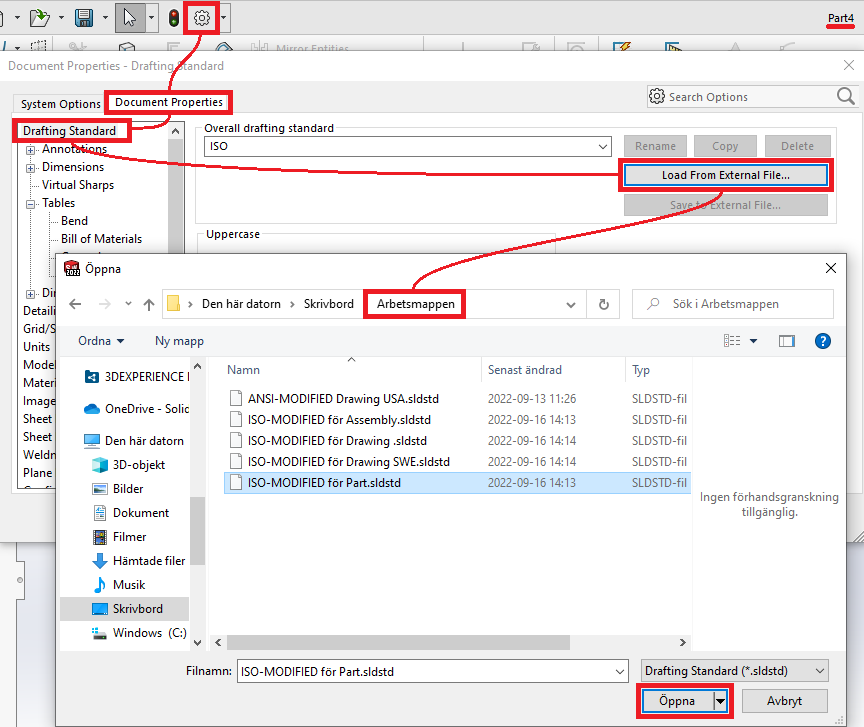864x727 pixels.
Task: Open the Drafting Standard file type dropdown
Action: (734, 671)
